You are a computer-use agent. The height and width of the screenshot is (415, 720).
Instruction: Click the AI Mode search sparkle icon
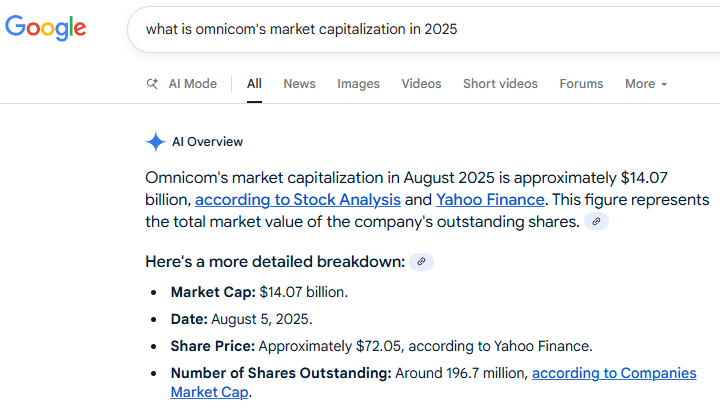152,84
